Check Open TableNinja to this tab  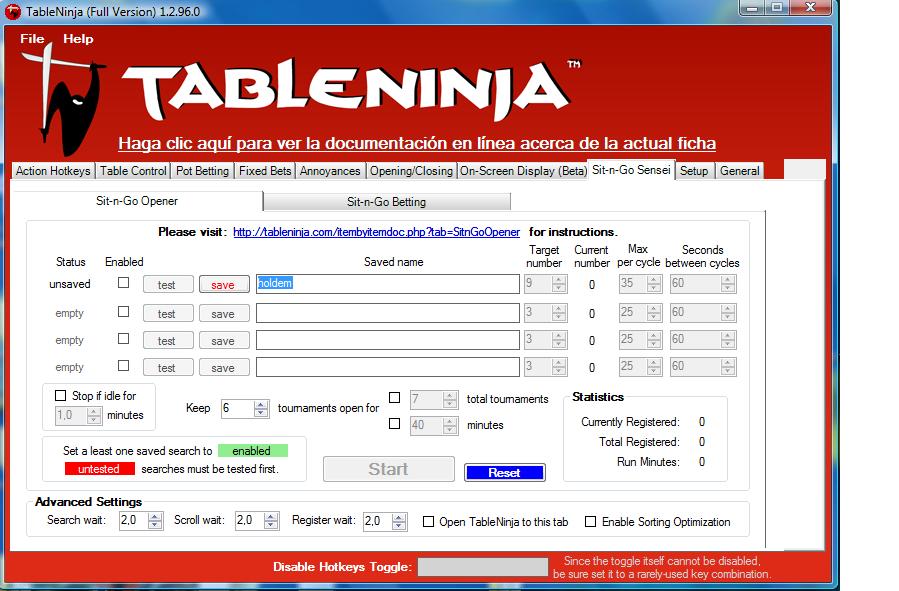pos(428,522)
